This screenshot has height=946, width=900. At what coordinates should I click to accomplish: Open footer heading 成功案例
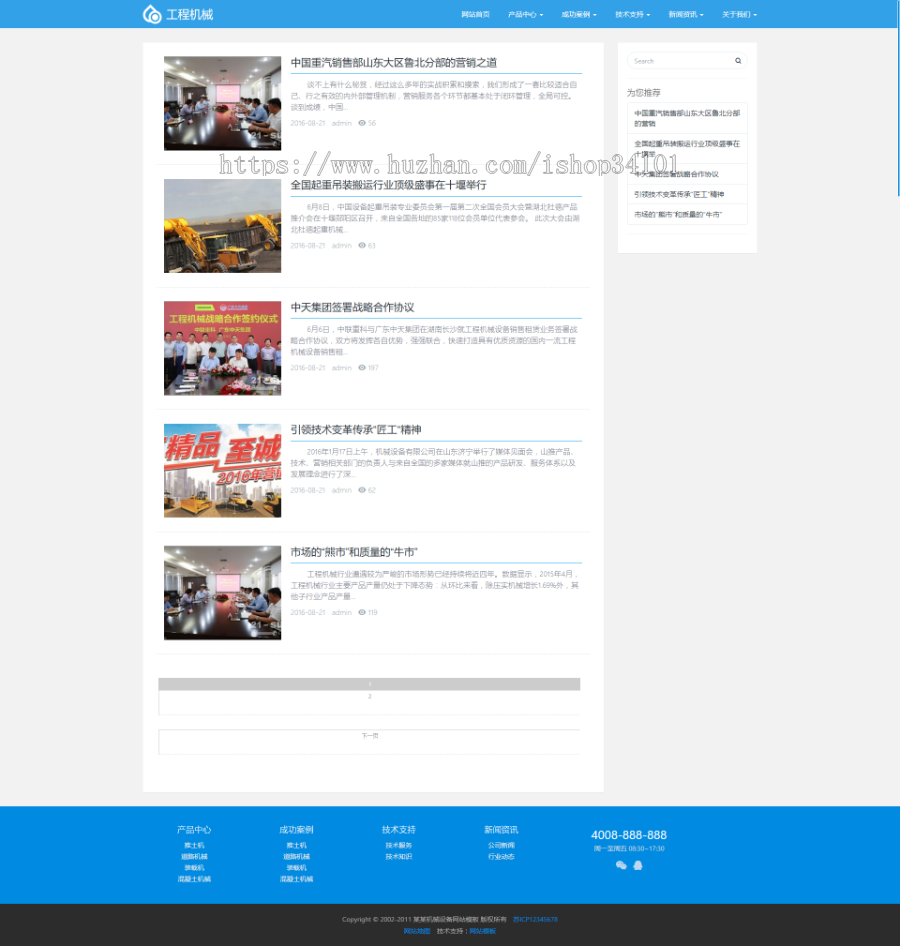point(296,830)
